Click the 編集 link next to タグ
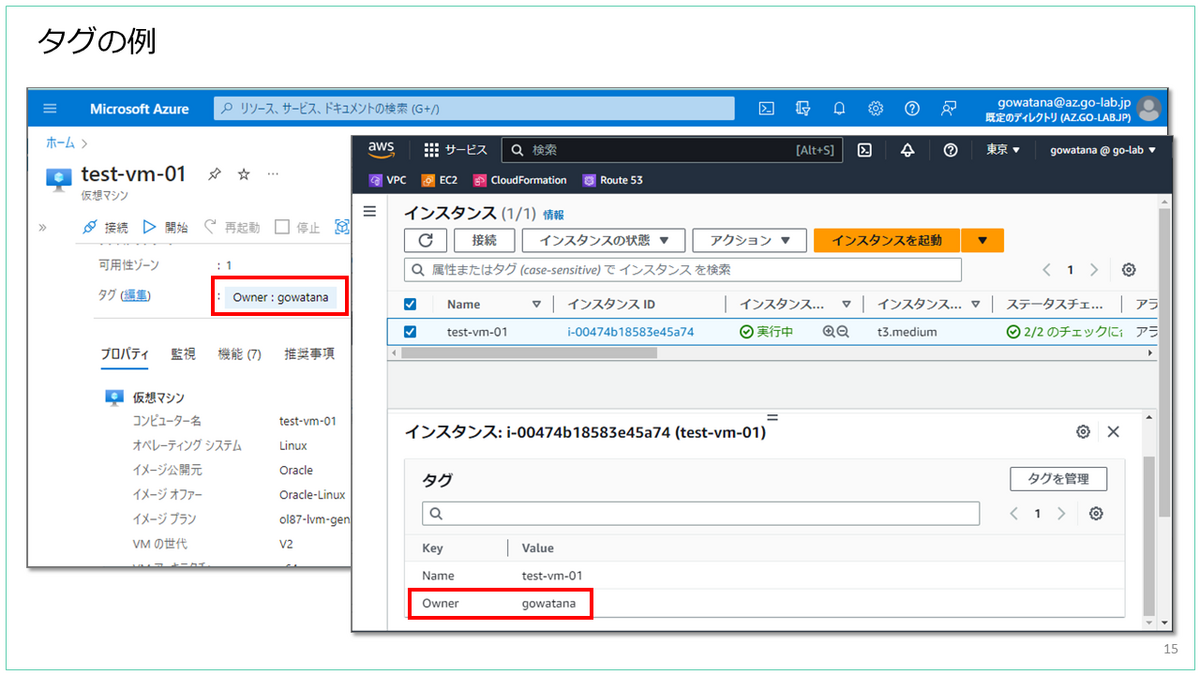Viewport: 1200px width, 675px height. click(136, 296)
